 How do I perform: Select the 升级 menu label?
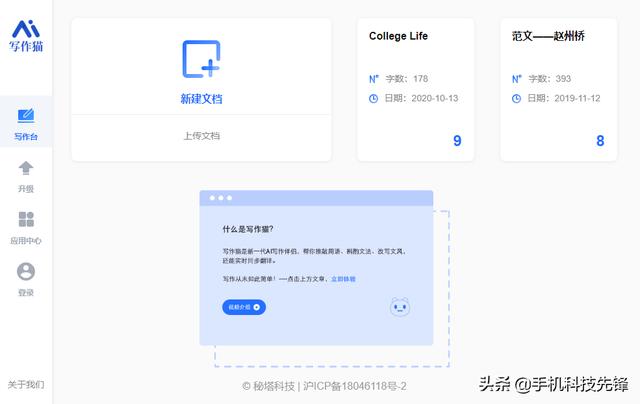tap(26, 189)
